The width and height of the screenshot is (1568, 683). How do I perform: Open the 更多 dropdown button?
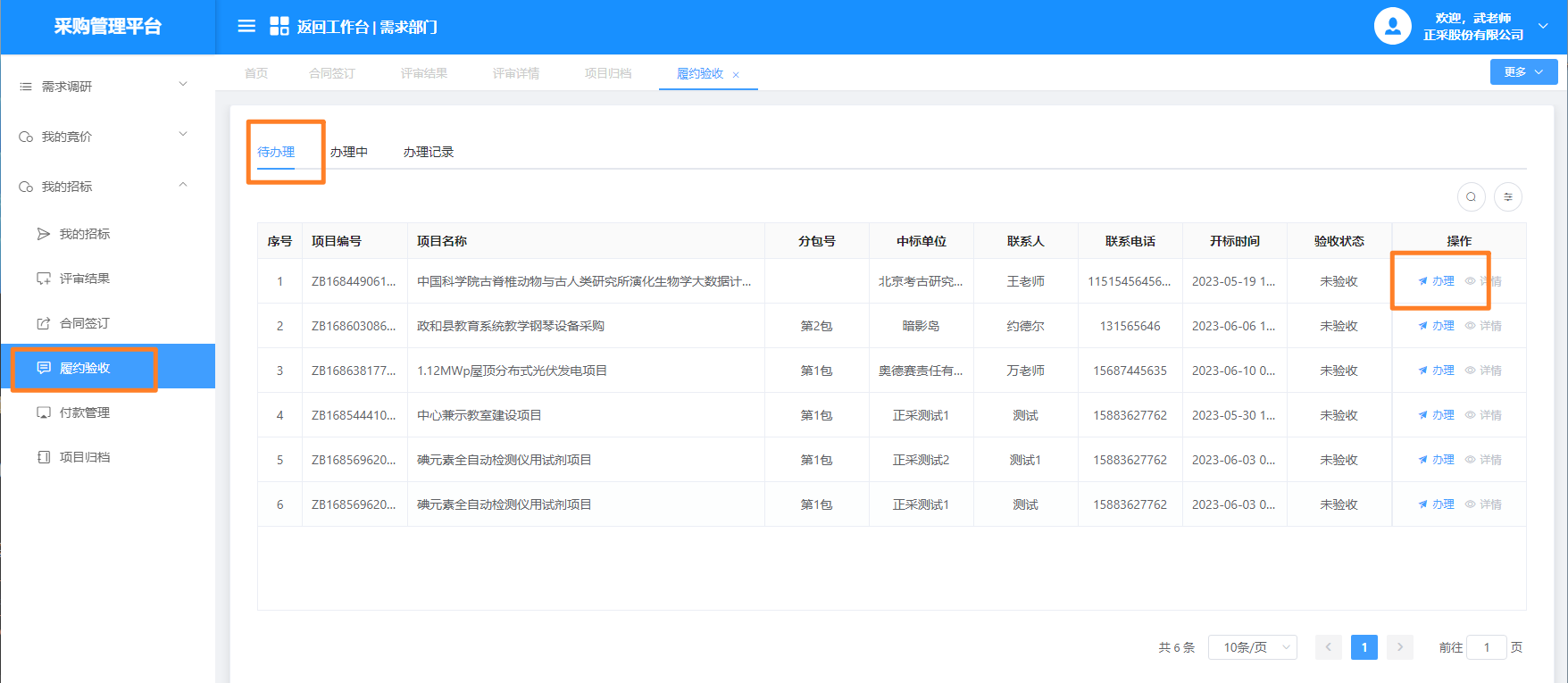1523,72
